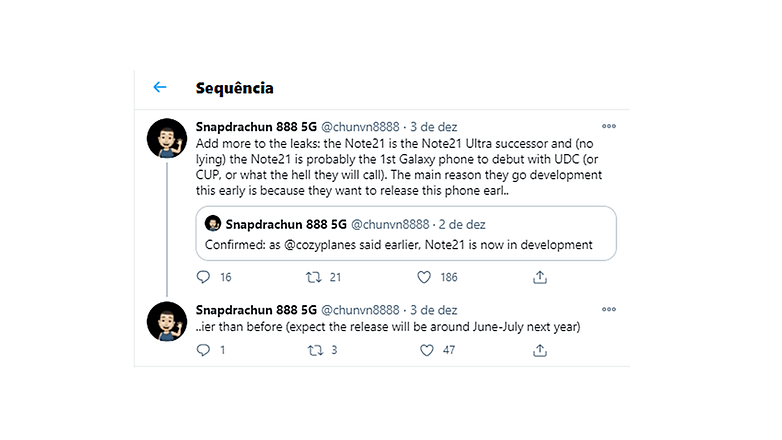
Task: Open the '3 de dez' timestamp on first tweet
Action: pos(433,127)
